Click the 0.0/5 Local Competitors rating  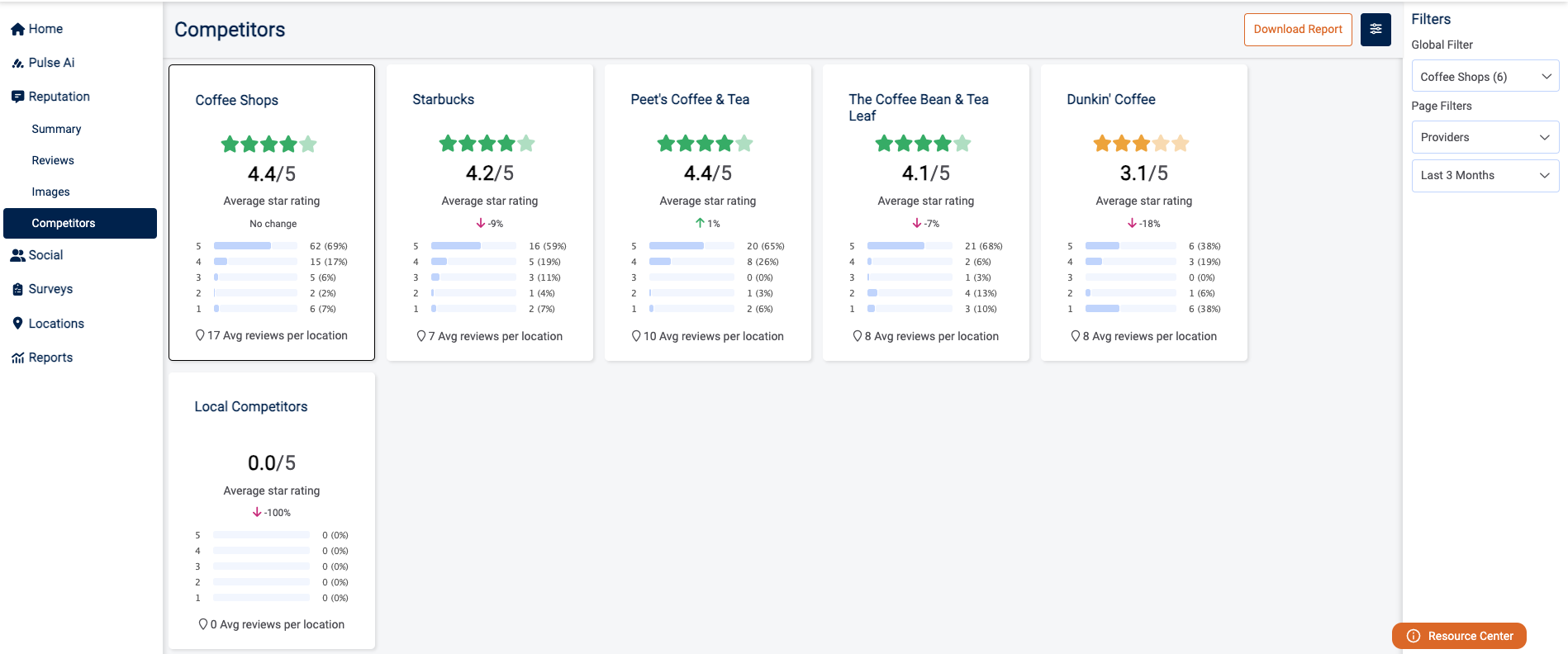pyautogui.click(x=272, y=463)
